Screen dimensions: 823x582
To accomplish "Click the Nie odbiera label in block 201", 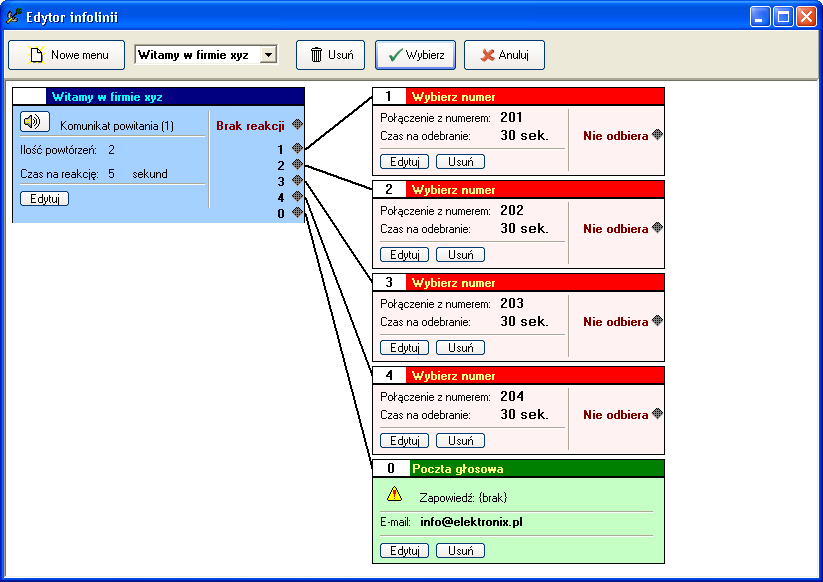I will [615, 136].
